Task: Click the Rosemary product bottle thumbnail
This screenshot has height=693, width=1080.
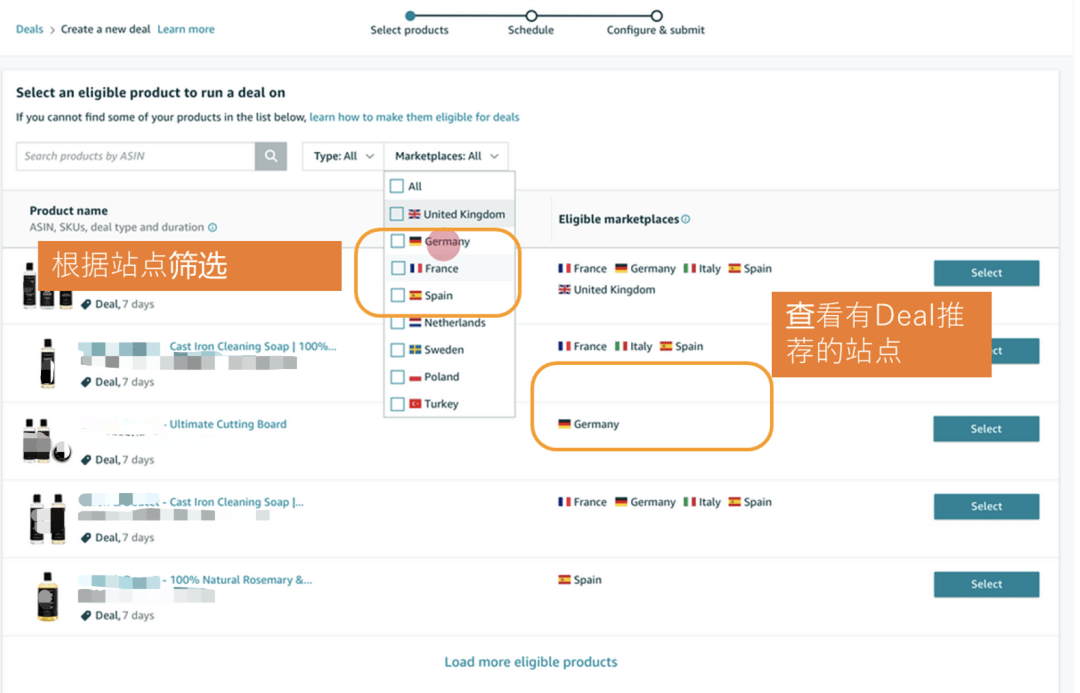Action: 47,596
